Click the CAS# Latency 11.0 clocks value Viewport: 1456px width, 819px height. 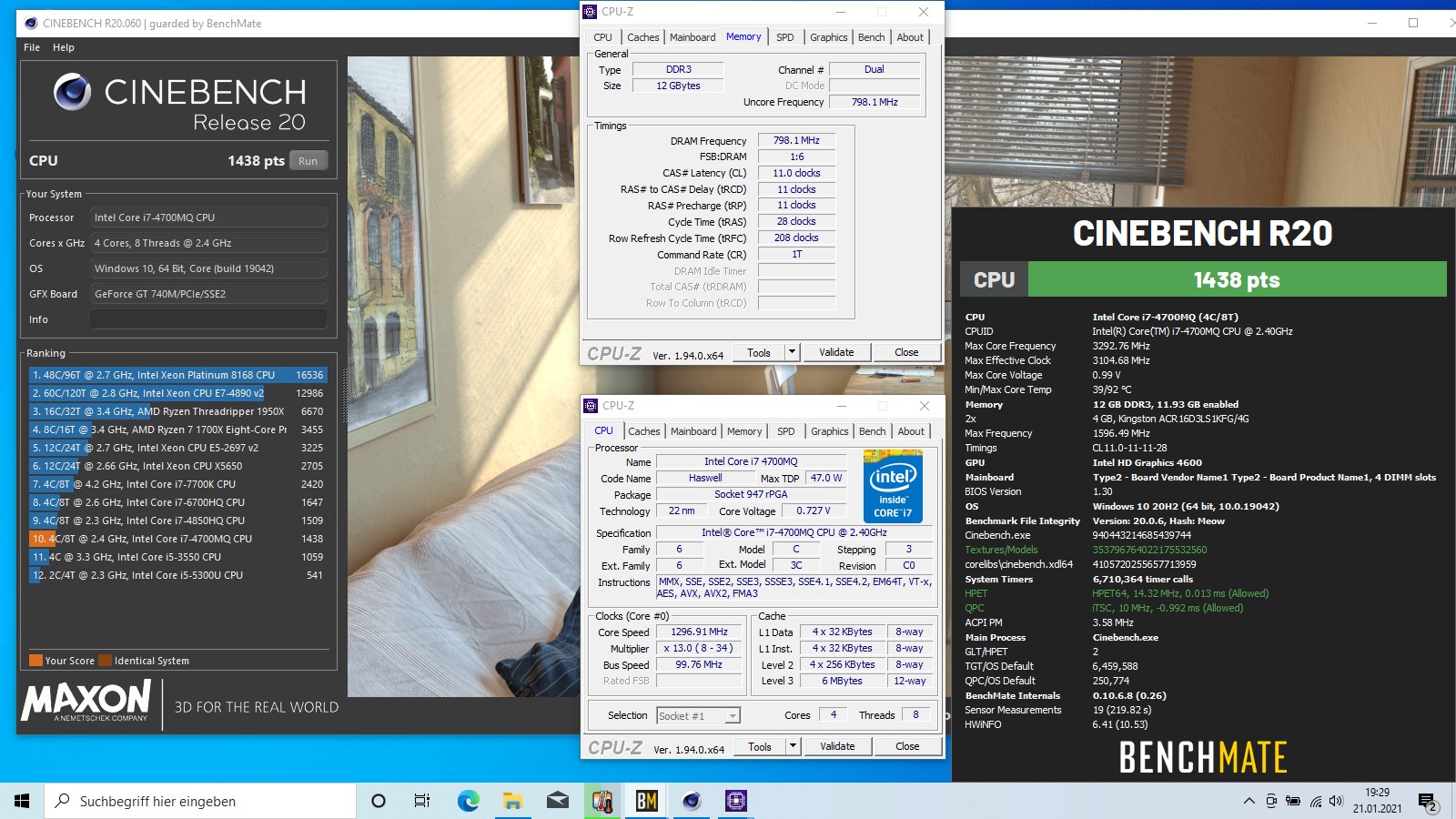796,173
